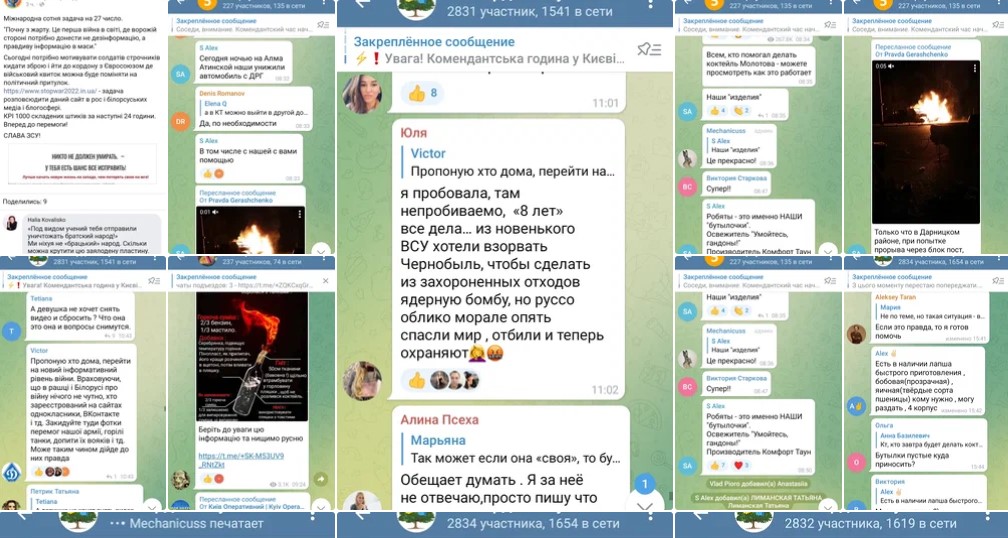The height and width of the screenshot is (538, 1008).
Task: Open the orange DR avatar
Action: coord(181,121)
